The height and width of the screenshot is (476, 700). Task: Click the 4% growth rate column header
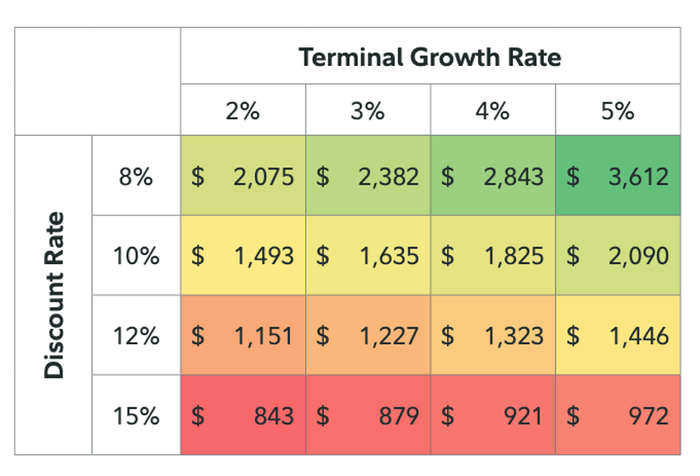click(493, 111)
